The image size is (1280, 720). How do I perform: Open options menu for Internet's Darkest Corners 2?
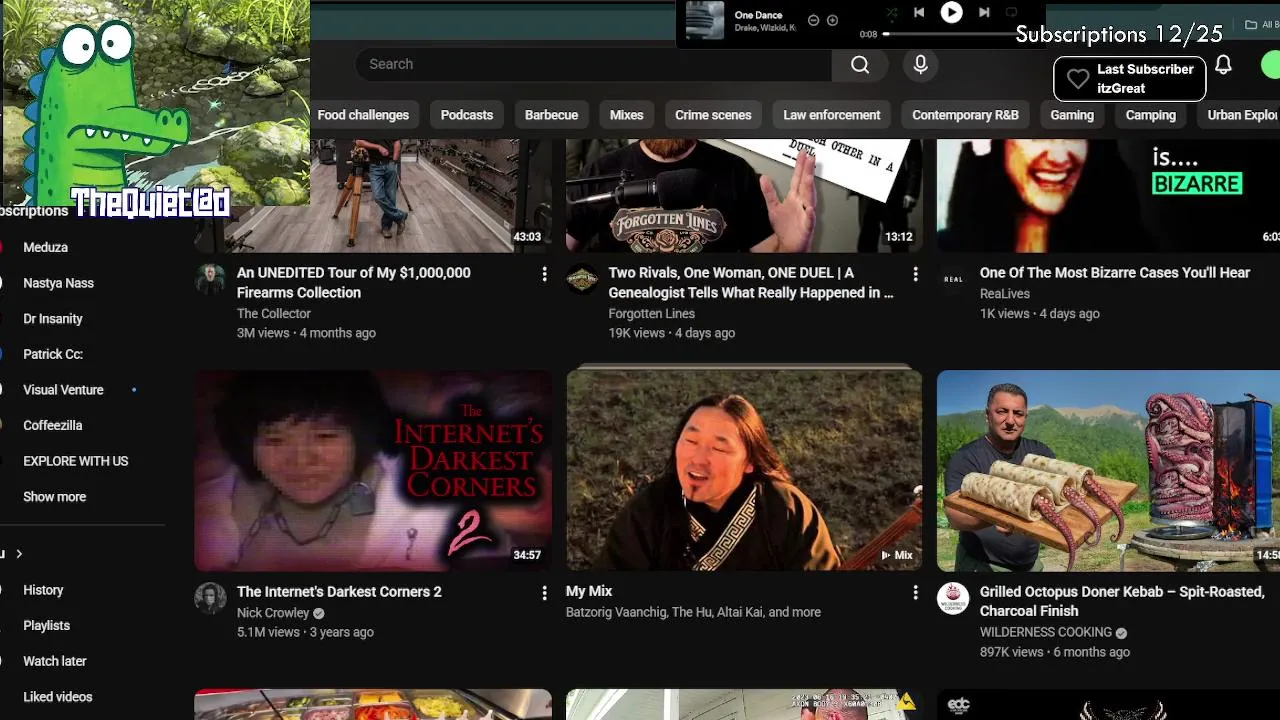544,593
